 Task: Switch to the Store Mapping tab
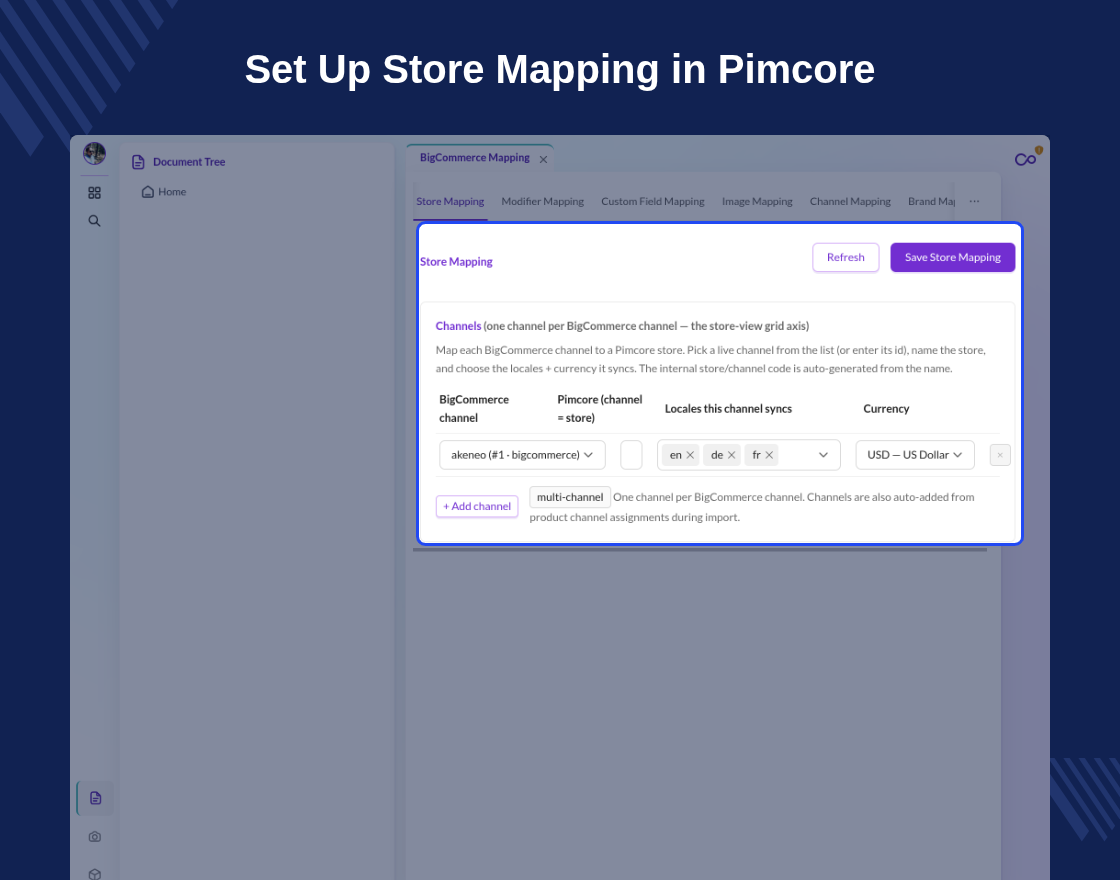click(x=450, y=201)
